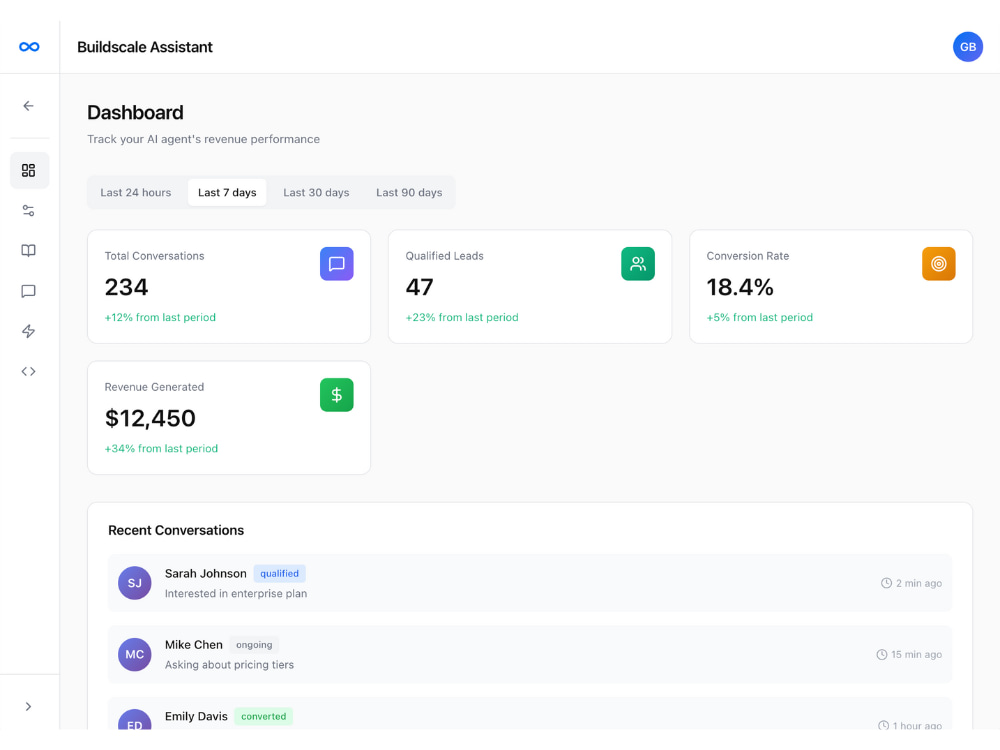Click the 15 min ago timestamp
The width and height of the screenshot is (1000, 750).
tap(916, 654)
